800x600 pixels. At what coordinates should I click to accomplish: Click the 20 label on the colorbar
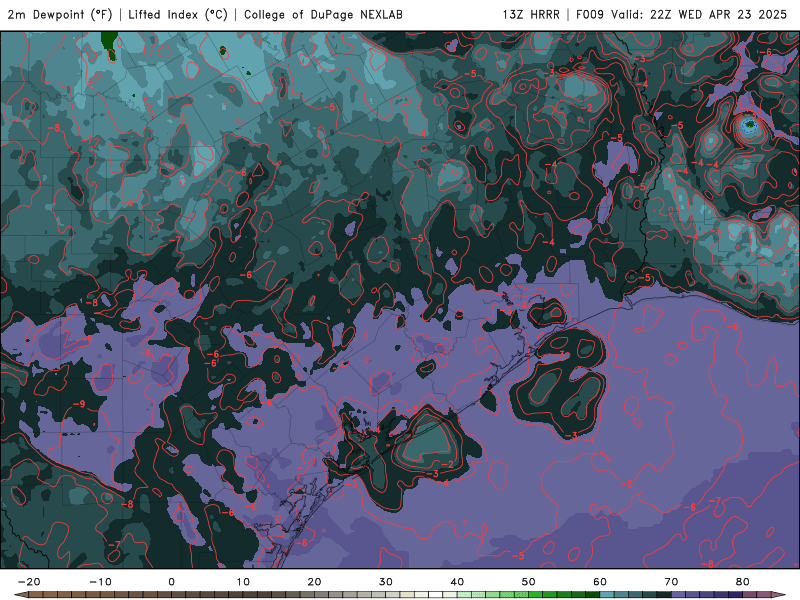(x=314, y=582)
